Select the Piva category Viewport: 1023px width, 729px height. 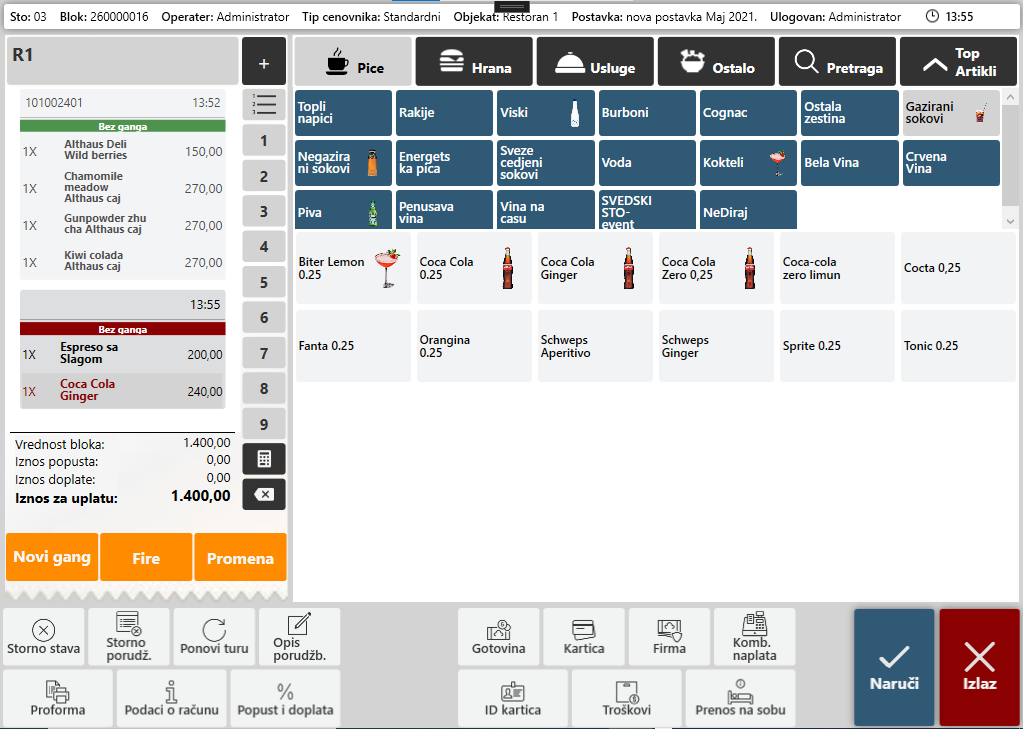(x=343, y=212)
